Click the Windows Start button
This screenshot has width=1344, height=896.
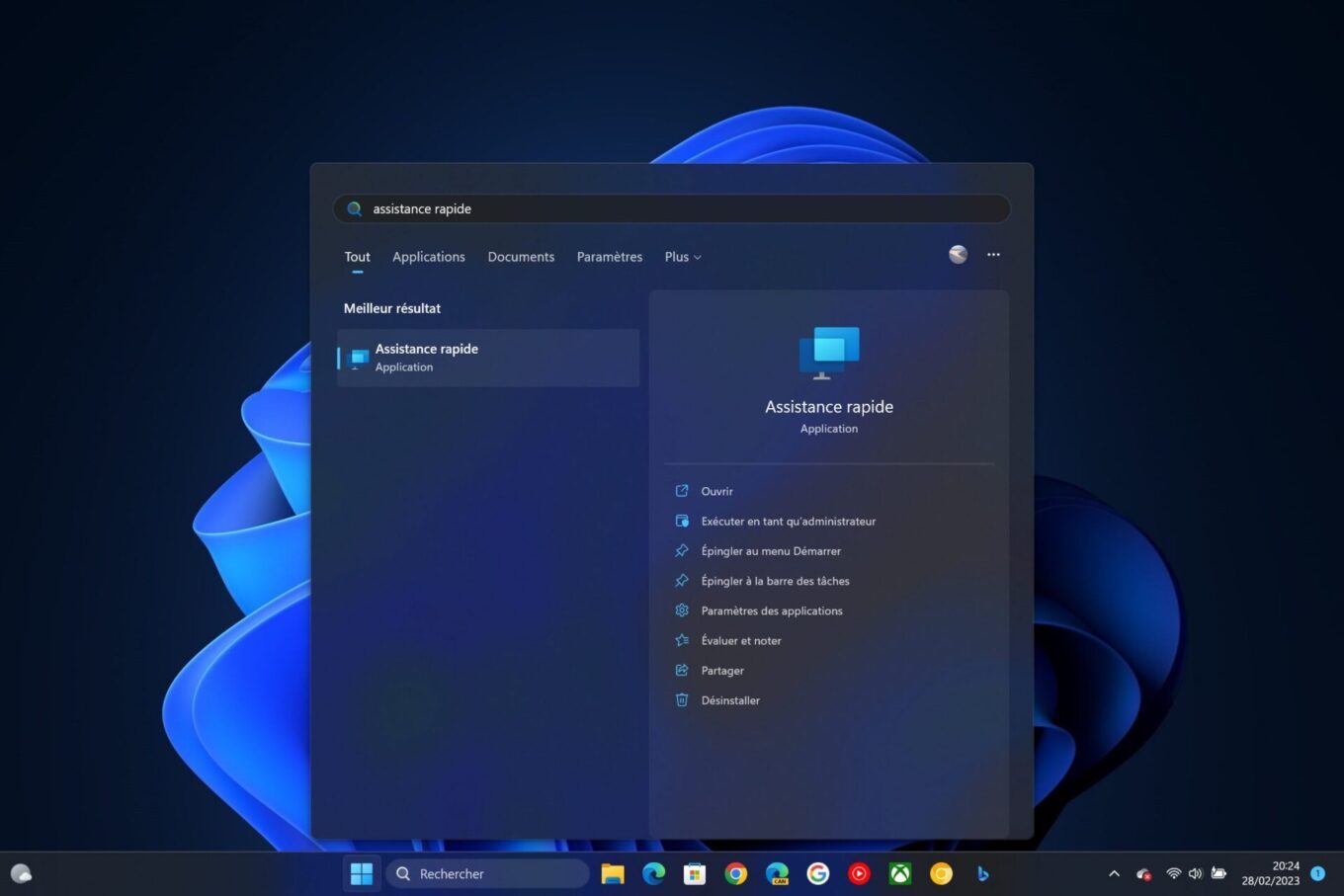362,874
